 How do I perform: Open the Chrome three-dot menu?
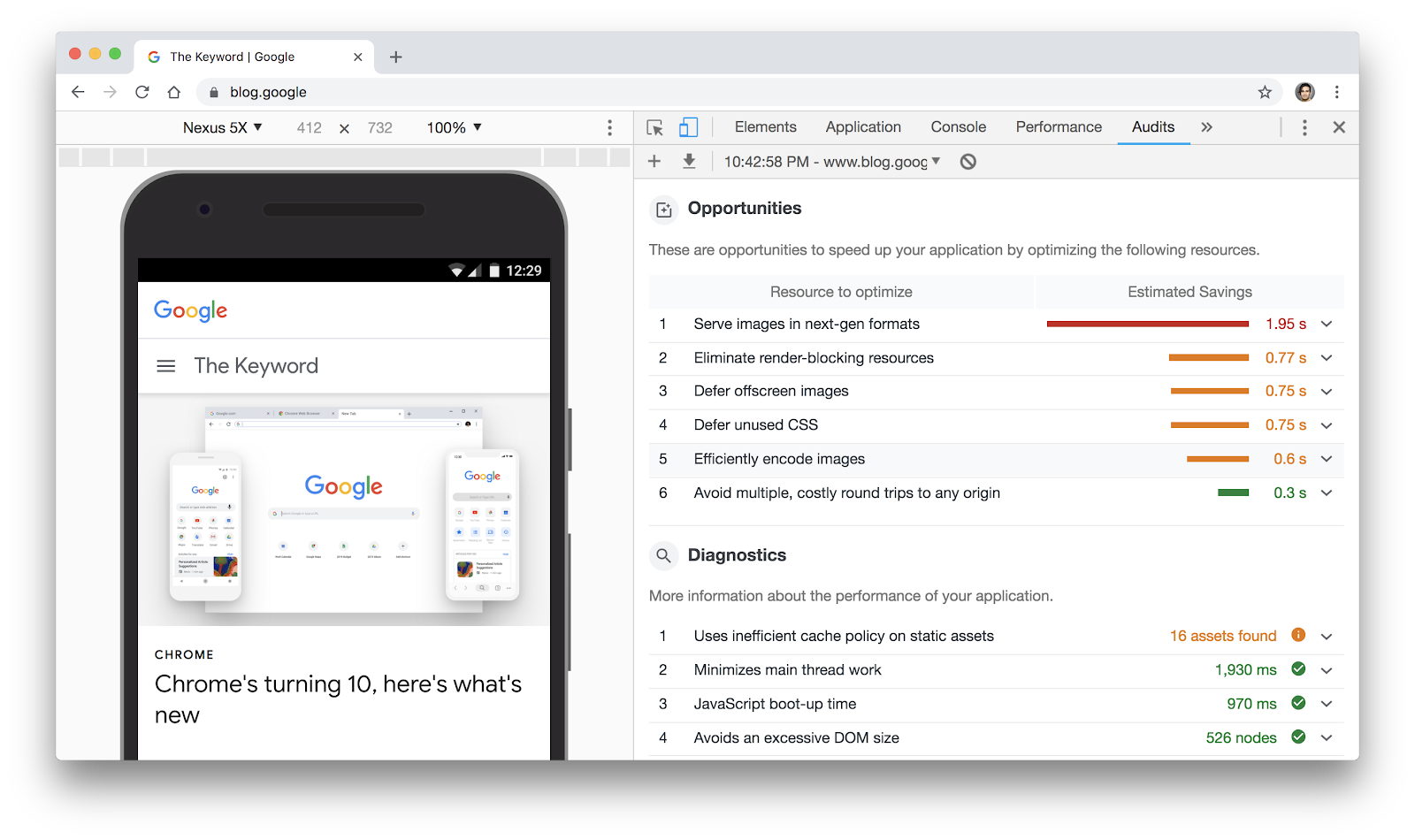(x=1337, y=92)
